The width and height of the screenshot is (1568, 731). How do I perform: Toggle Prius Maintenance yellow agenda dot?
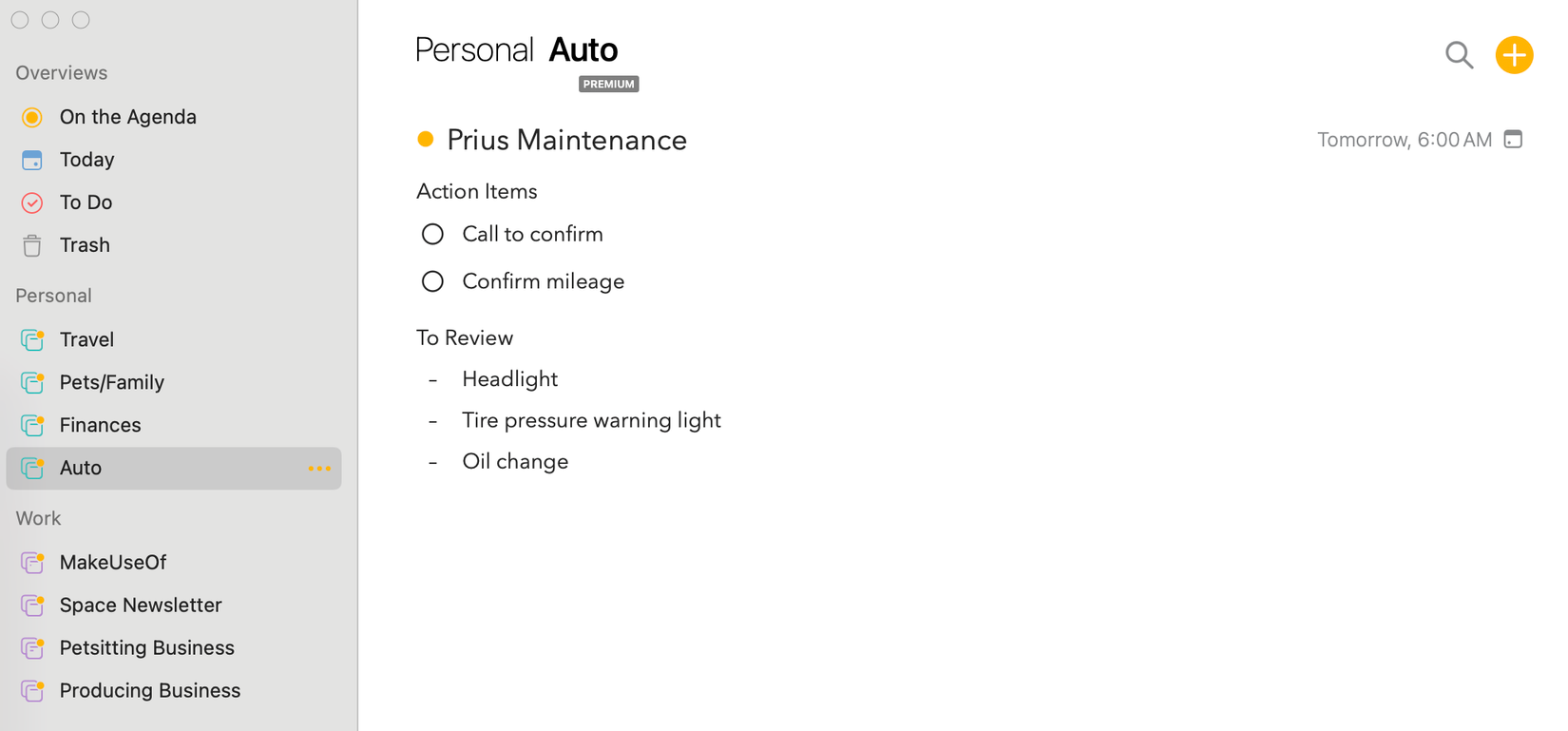point(426,140)
